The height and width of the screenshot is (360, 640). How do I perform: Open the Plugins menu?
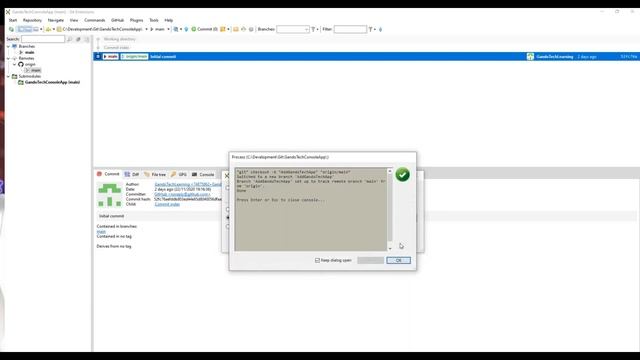pyautogui.click(x=136, y=20)
